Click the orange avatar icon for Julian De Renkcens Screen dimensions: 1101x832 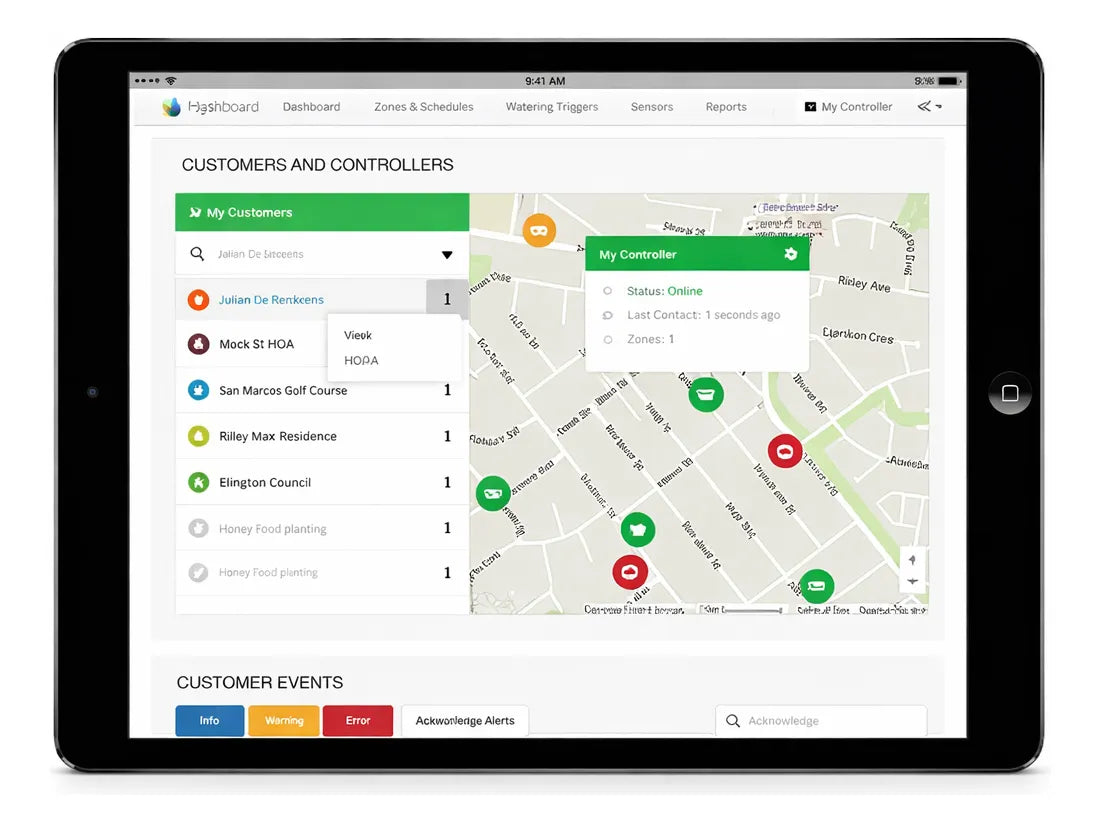pyautogui.click(x=199, y=300)
